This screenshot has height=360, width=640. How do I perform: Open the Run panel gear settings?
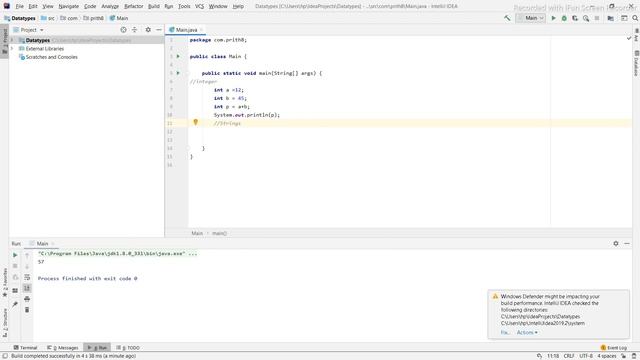(616, 243)
